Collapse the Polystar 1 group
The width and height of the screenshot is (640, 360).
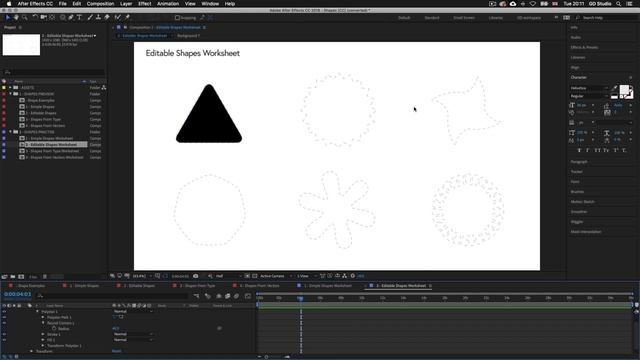tap(38, 311)
